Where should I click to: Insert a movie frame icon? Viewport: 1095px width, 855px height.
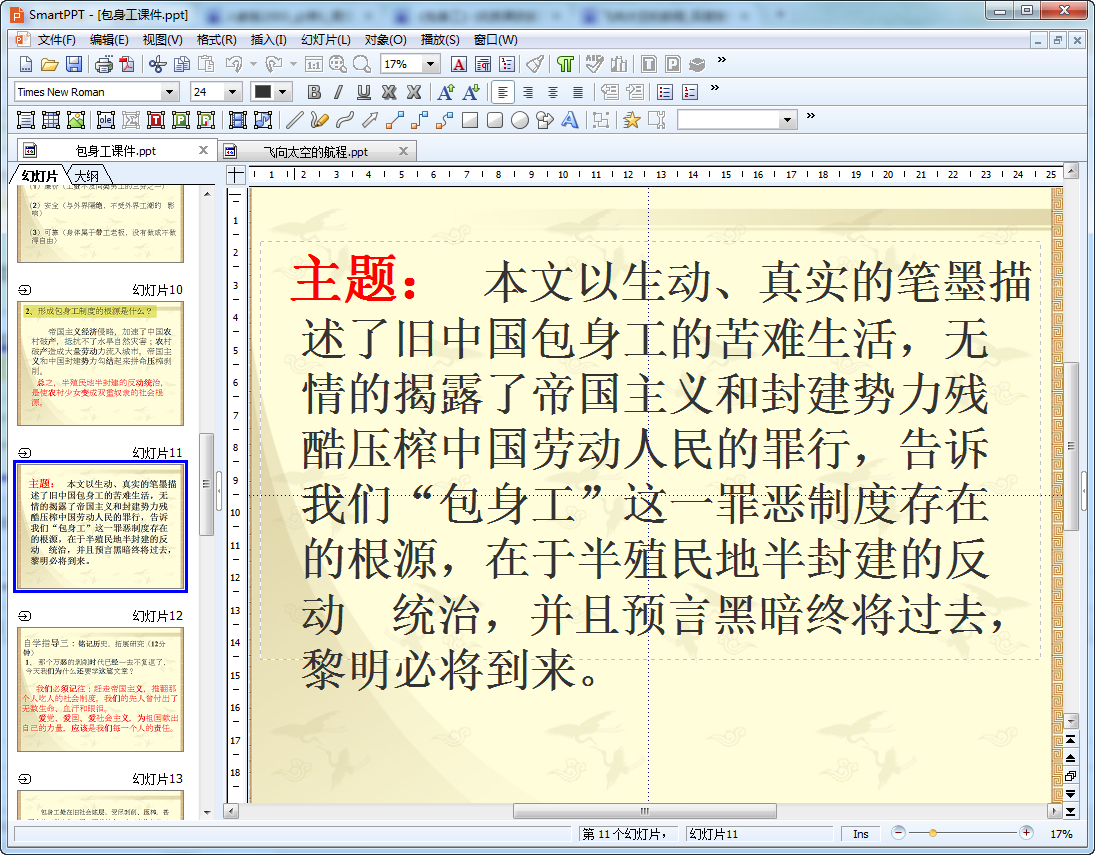(x=237, y=120)
